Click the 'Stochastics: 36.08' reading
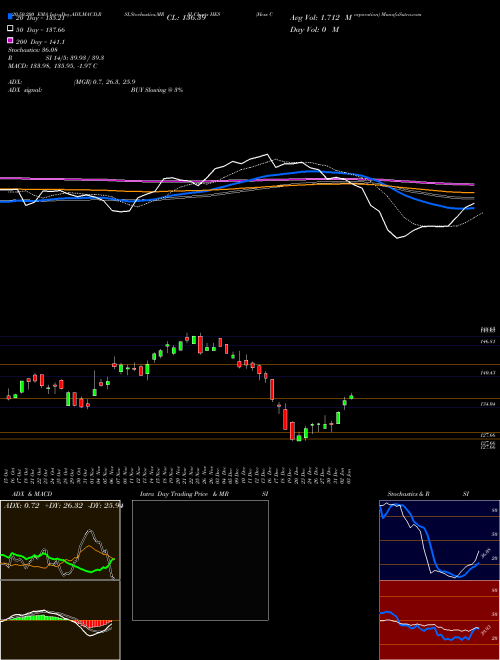This screenshot has height=660, width=500. 33,50
